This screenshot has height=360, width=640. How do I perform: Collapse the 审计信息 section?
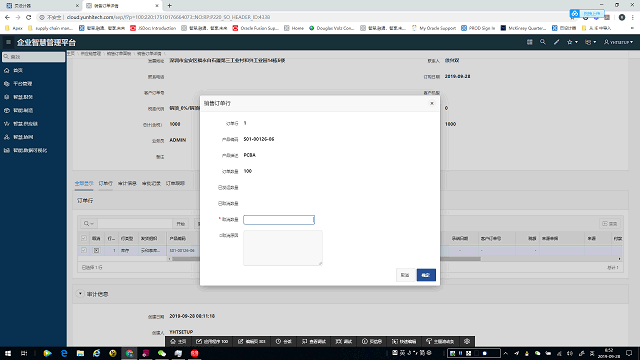click(x=80, y=294)
